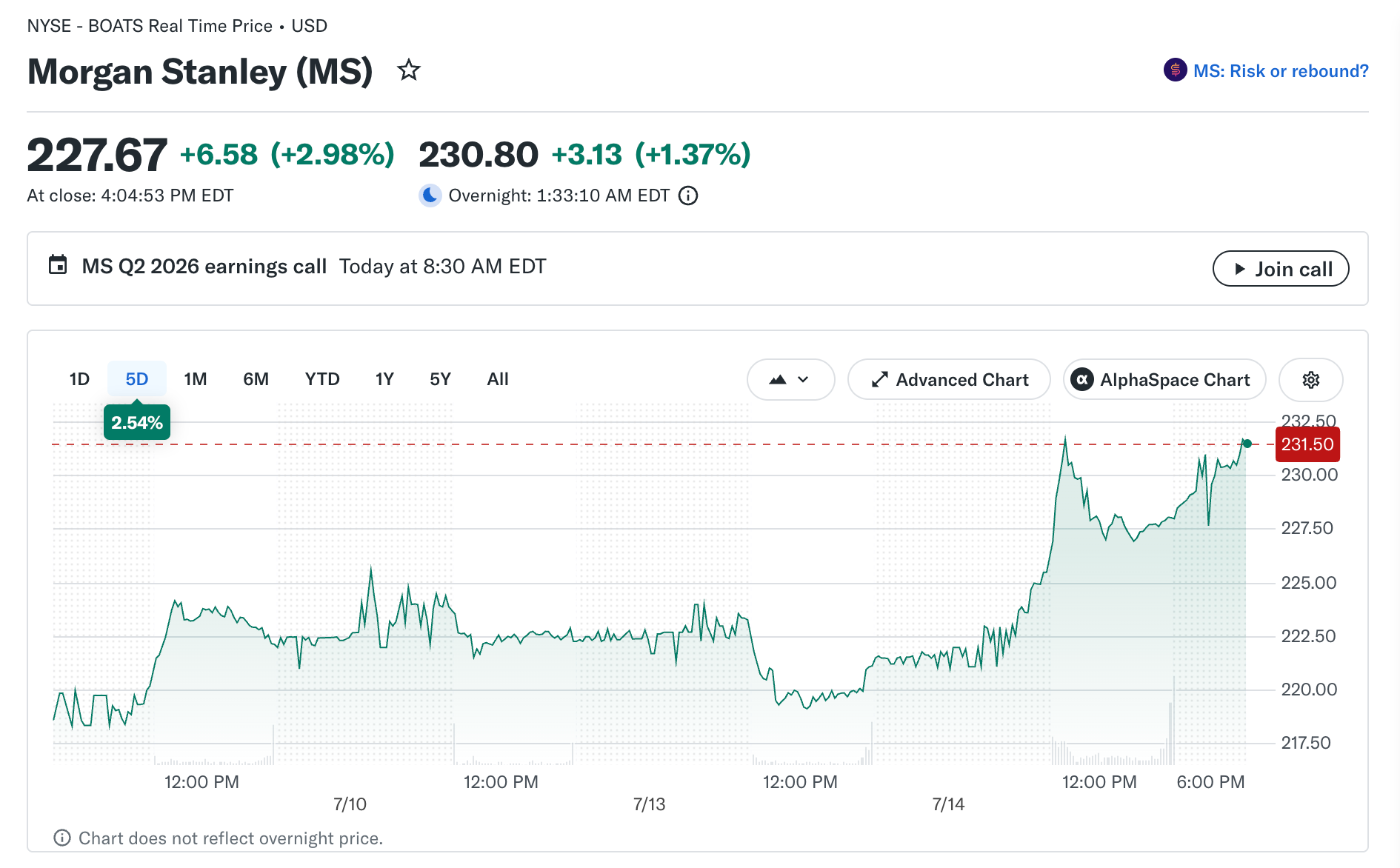Open the Advanced Chart
This screenshot has width=1400, height=868.
pyautogui.click(x=949, y=380)
